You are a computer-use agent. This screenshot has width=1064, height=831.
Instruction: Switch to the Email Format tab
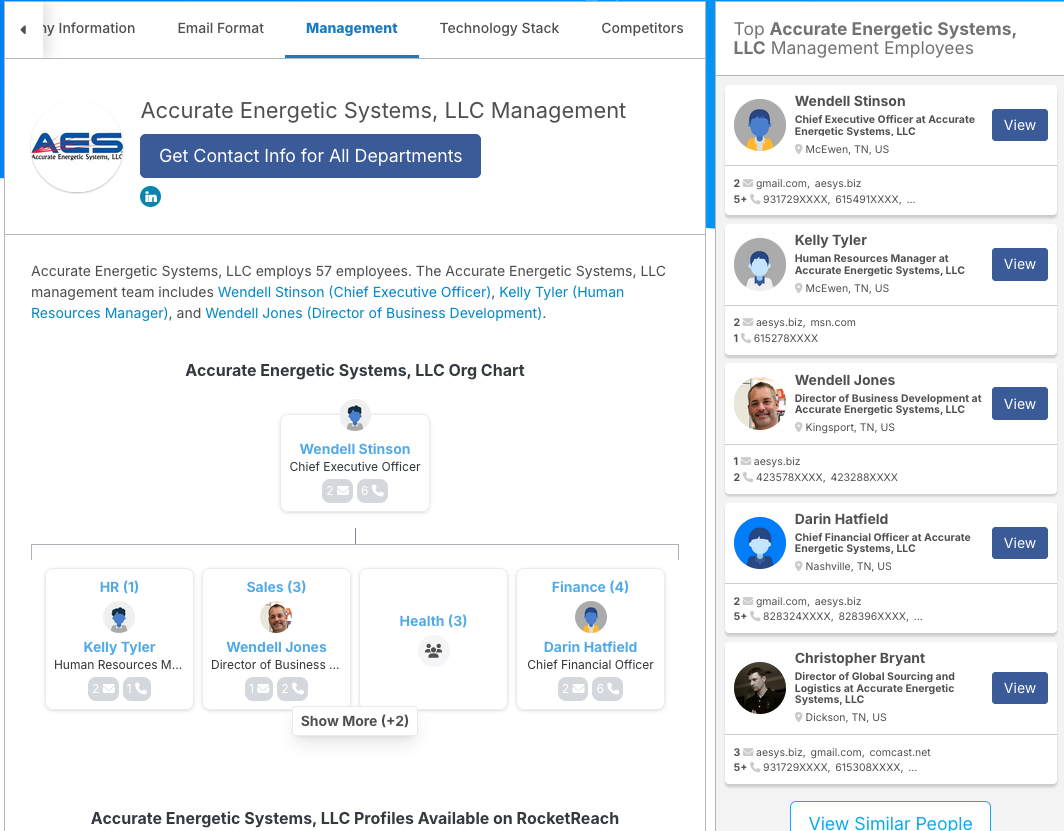(x=221, y=28)
